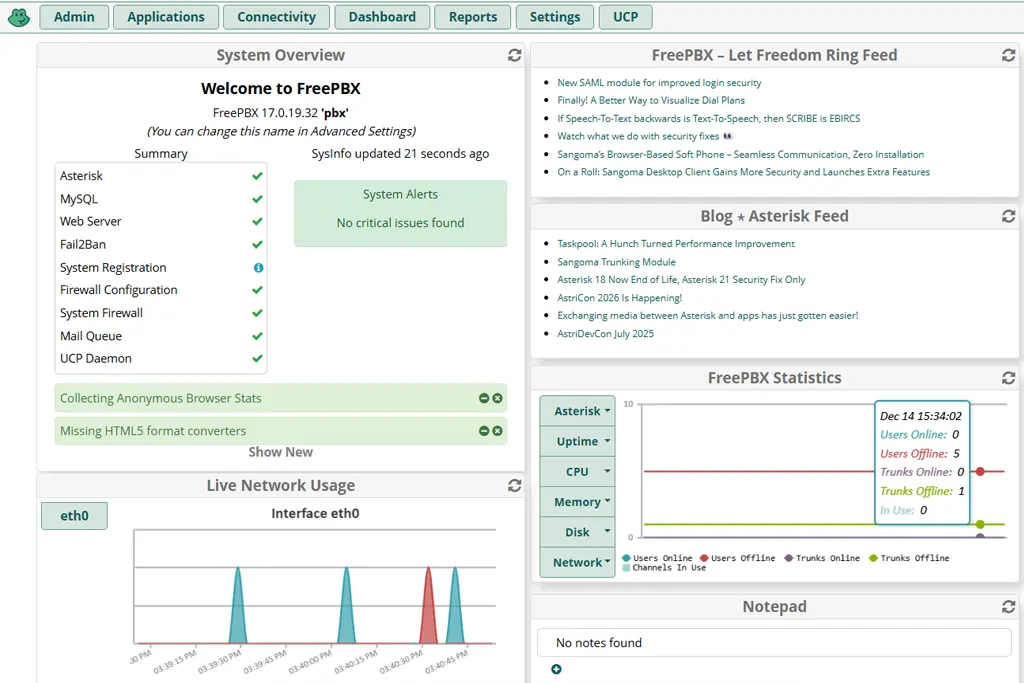This screenshot has height=683, width=1024.
Task: Toggle Users Offline series in chart legend
Action: click(x=738, y=558)
